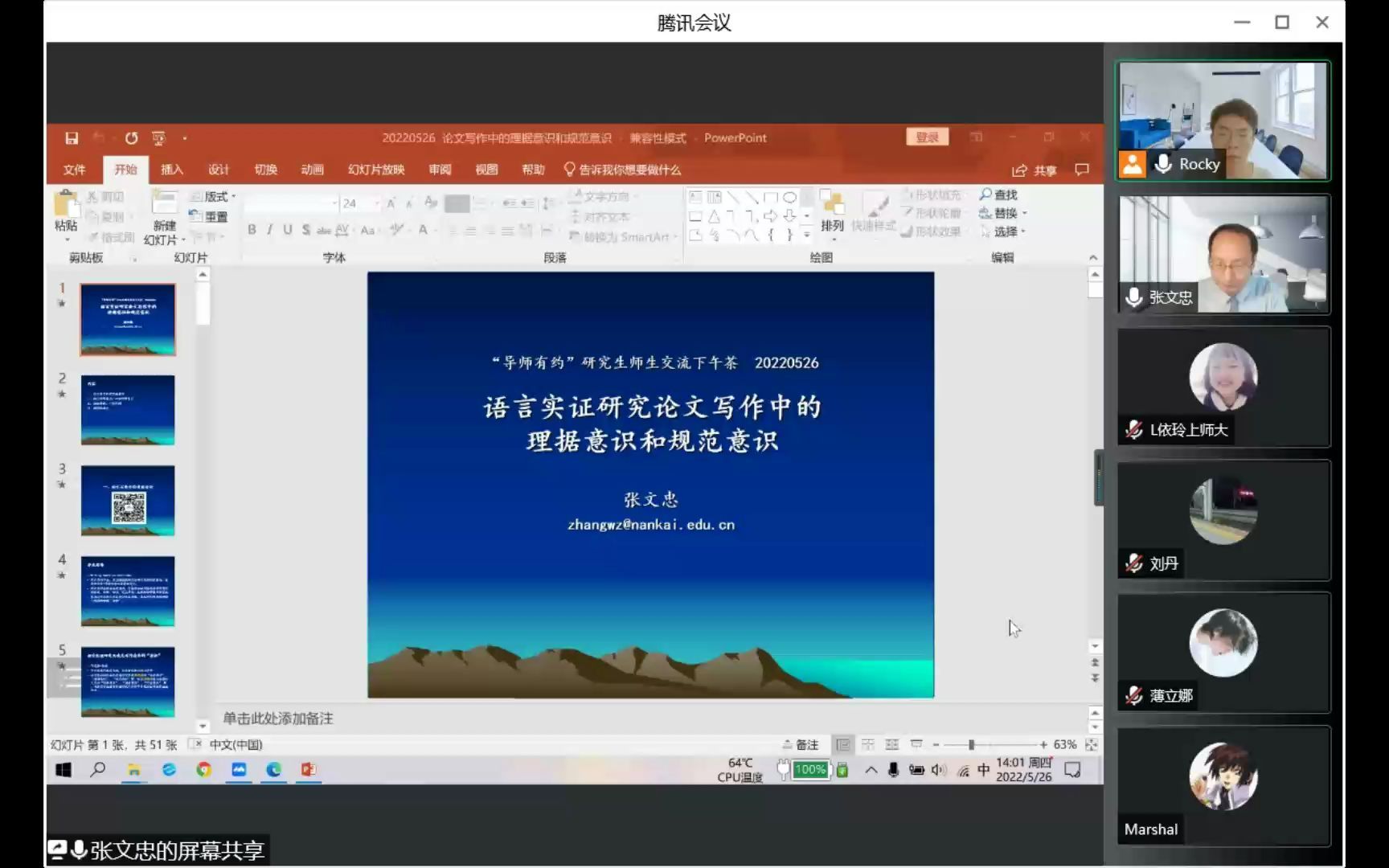The height and width of the screenshot is (868, 1389).
Task: Click the 登录 sign-in button
Action: 928,137
